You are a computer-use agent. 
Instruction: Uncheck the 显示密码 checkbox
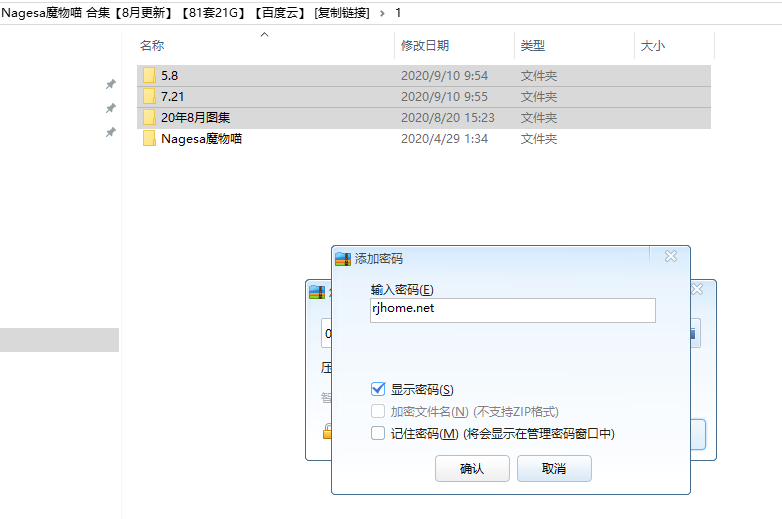pyautogui.click(x=378, y=389)
